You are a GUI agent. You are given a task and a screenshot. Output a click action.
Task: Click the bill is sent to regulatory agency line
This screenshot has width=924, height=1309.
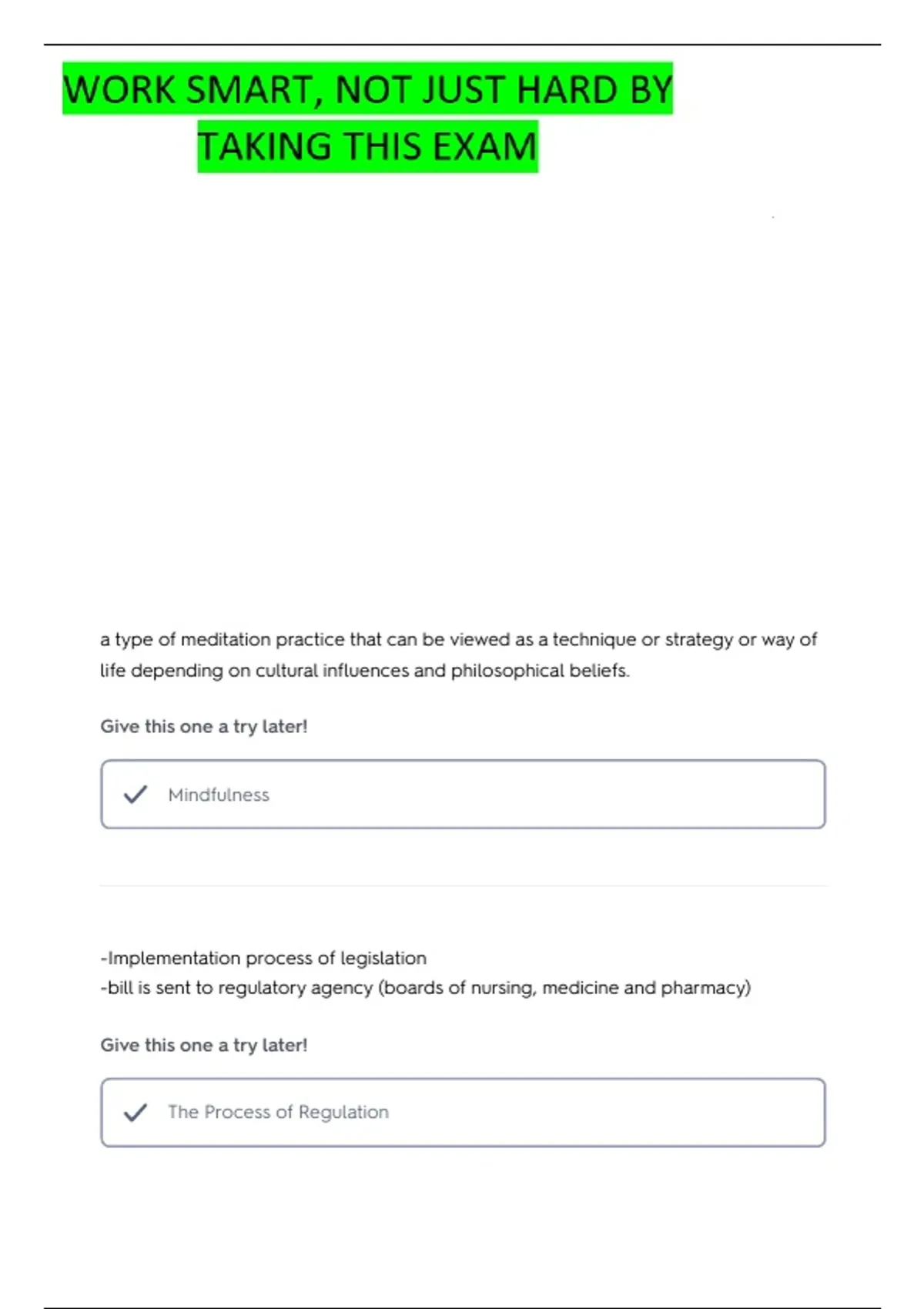[x=425, y=988]
